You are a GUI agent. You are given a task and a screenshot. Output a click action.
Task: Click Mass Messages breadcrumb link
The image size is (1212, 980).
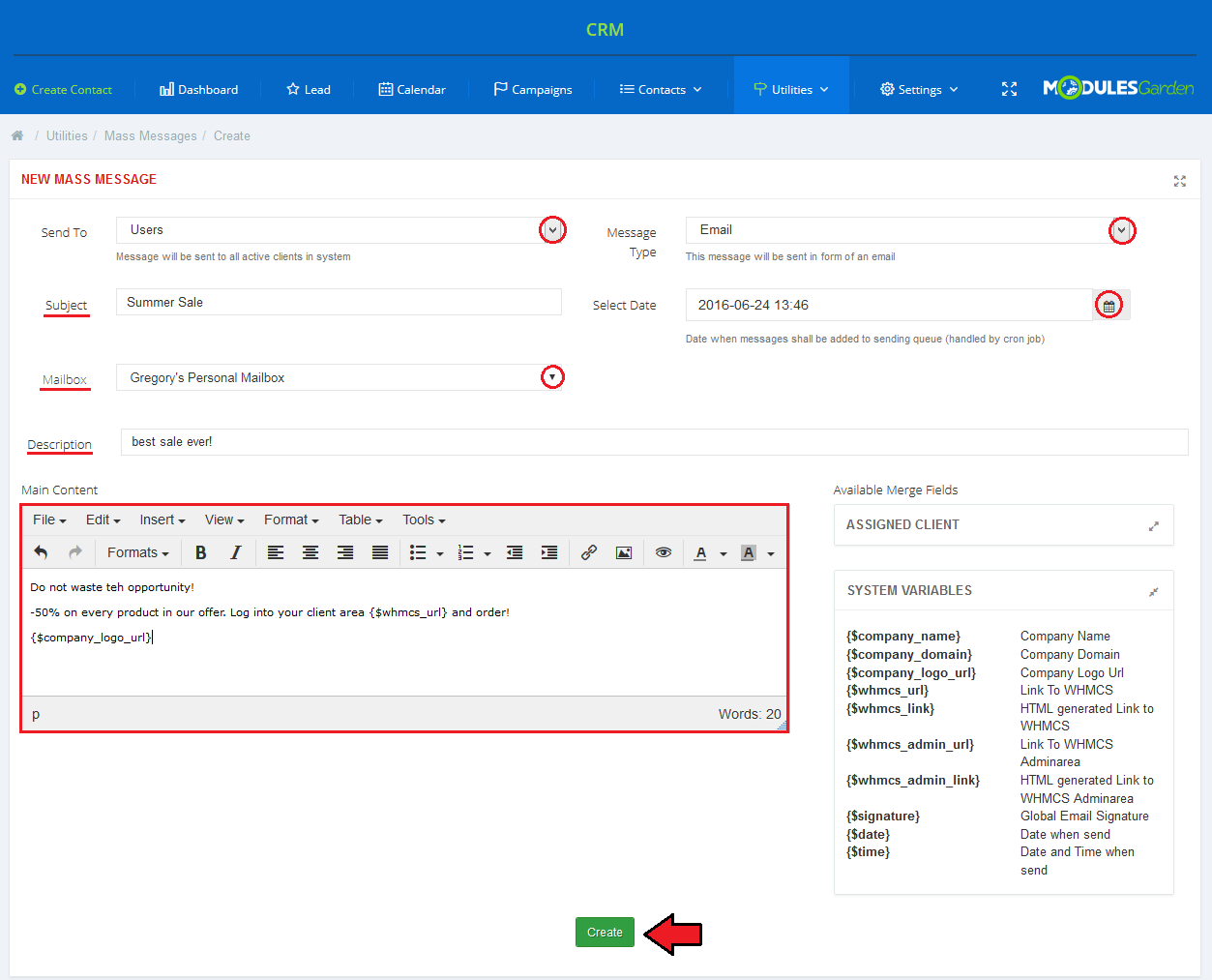point(150,136)
